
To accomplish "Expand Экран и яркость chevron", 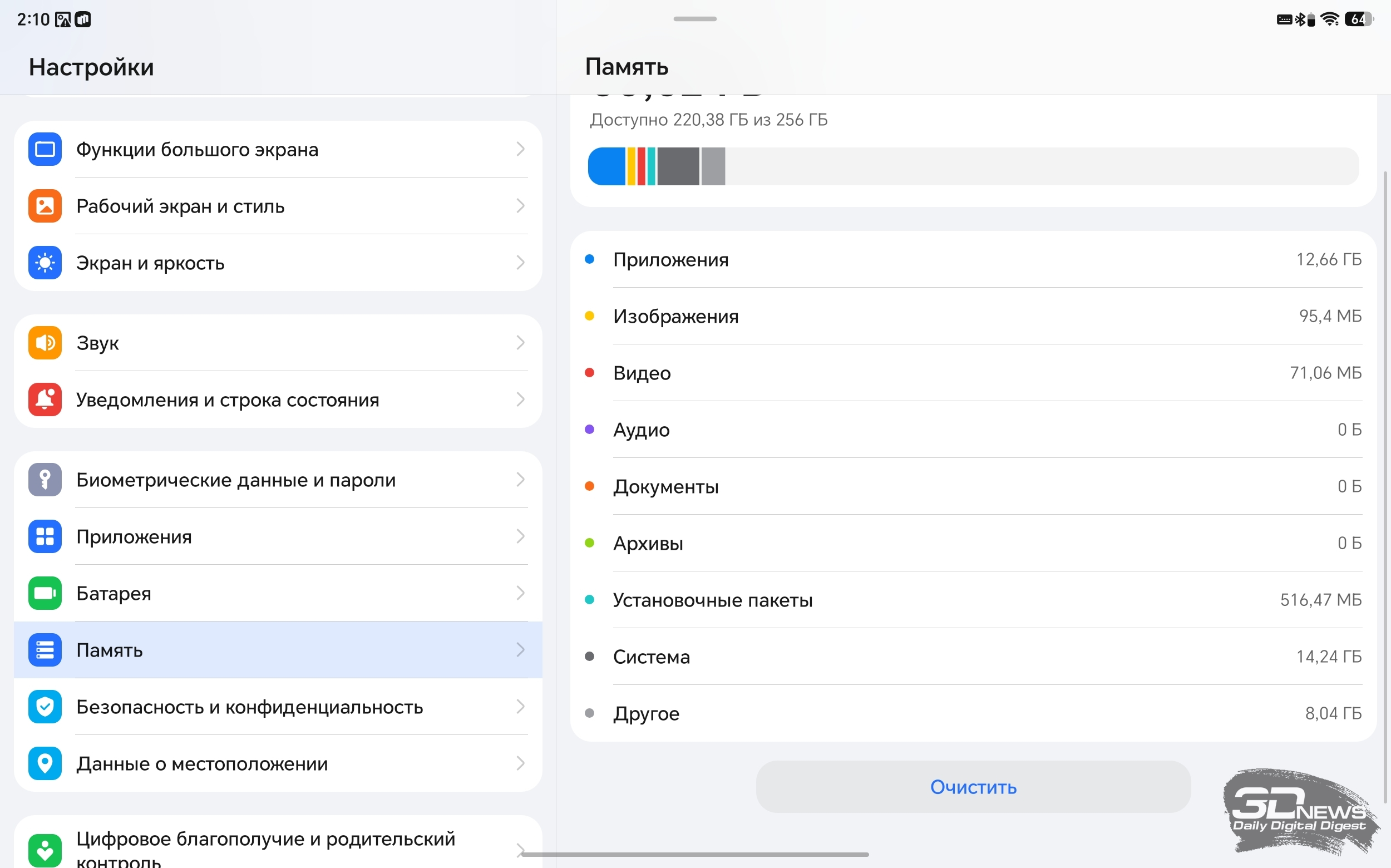I will (x=520, y=263).
